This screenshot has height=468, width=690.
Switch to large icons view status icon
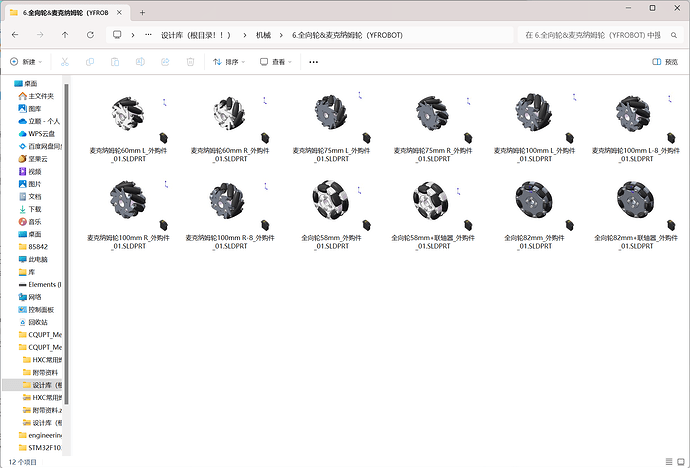(x=681, y=461)
